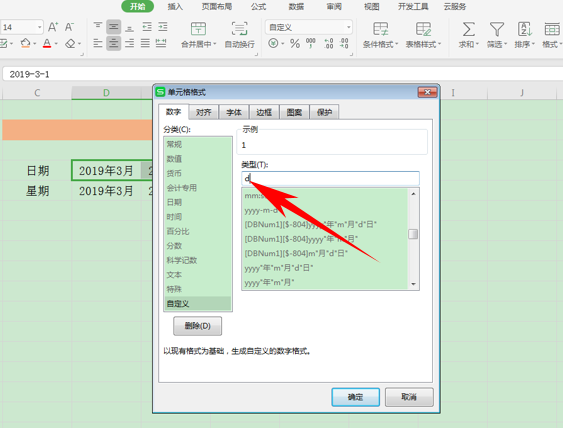
Task: Open Conditional Formatting (条件格式) icon
Action: tap(380, 29)
